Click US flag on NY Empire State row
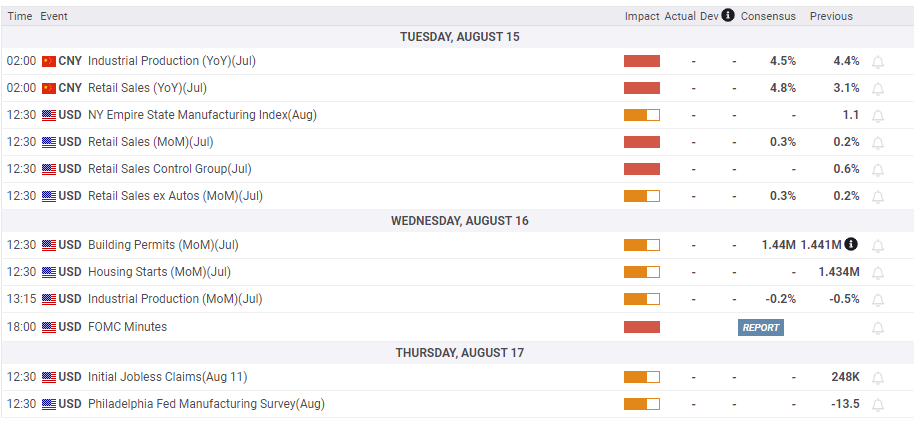Screen dimensions: 914x421 coord(48,115)
